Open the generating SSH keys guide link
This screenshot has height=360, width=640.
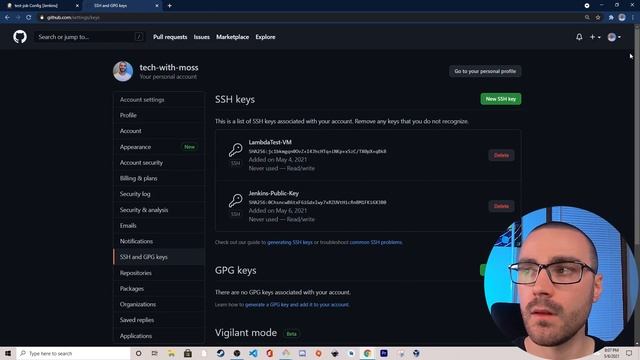coord(290,242)
